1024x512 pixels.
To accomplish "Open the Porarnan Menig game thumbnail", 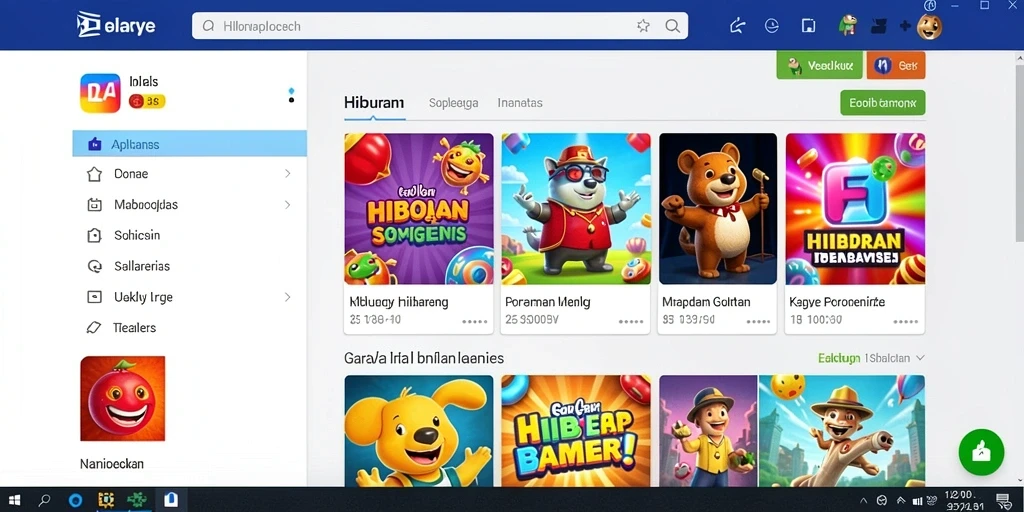I will click(575, 208).
